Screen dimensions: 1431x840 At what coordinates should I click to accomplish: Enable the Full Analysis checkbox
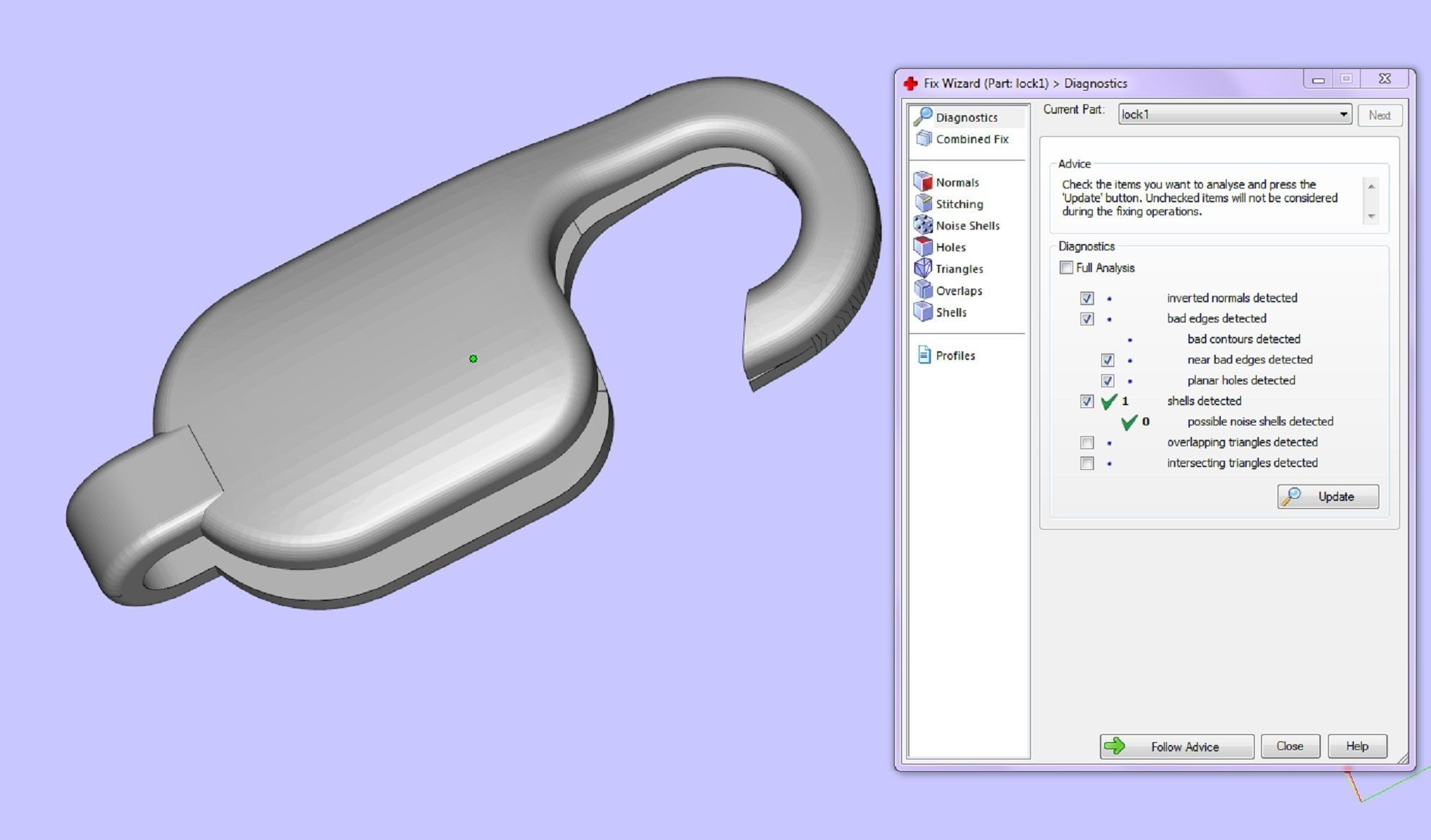[1066, 268]
